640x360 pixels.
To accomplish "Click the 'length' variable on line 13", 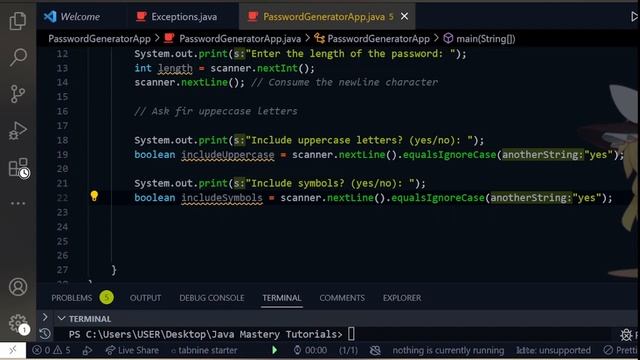I will [175, 68].
